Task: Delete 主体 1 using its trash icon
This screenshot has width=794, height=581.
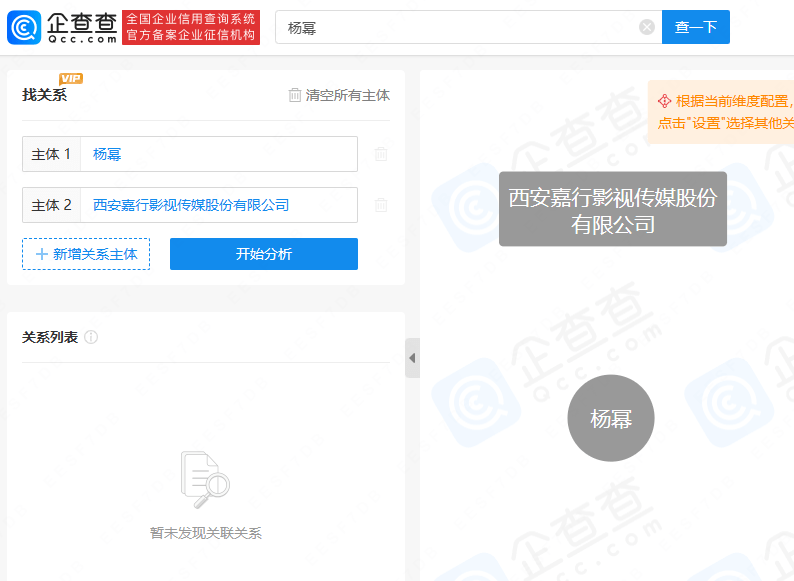Action: pyautogui.click(x=381, y=154)
